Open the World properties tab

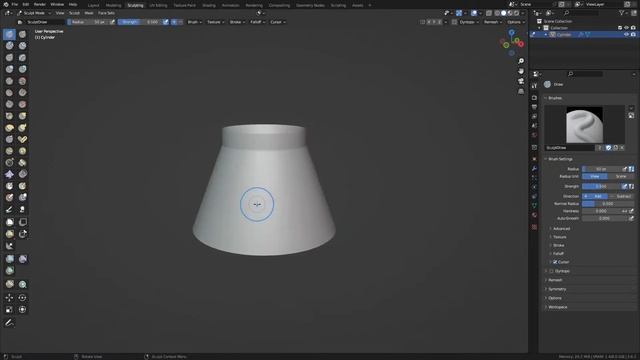534,135
